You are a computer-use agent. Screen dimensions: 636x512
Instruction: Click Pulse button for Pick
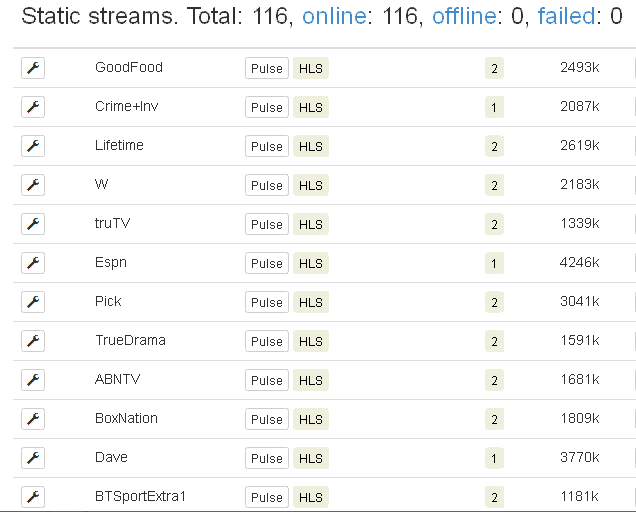(x=267, y=301)
